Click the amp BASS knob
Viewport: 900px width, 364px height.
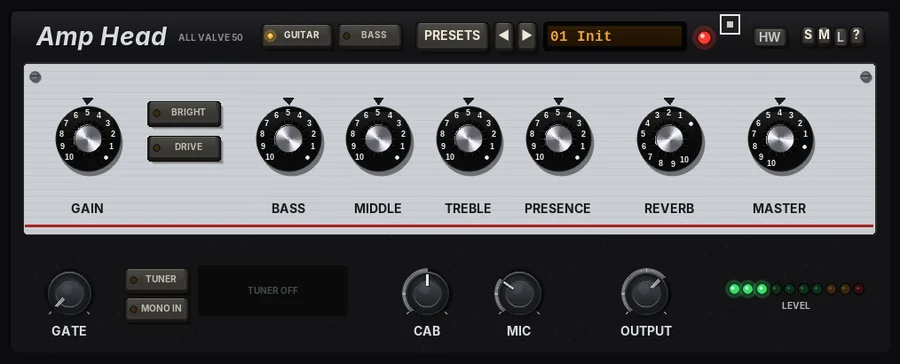tap(288, 139)
